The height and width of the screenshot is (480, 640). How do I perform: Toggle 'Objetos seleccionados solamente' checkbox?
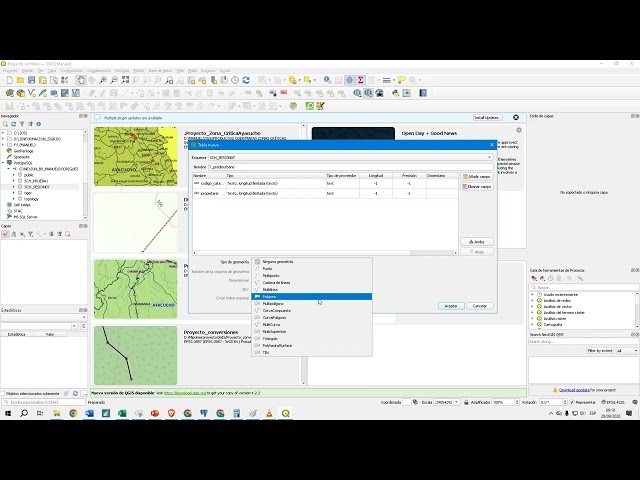[x=3, y=393]
